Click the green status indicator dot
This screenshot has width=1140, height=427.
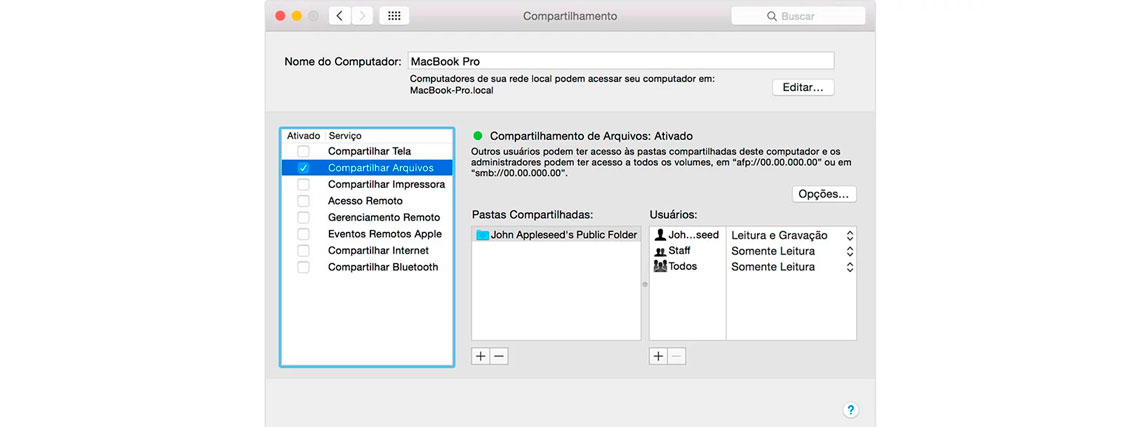click(478, 135)
